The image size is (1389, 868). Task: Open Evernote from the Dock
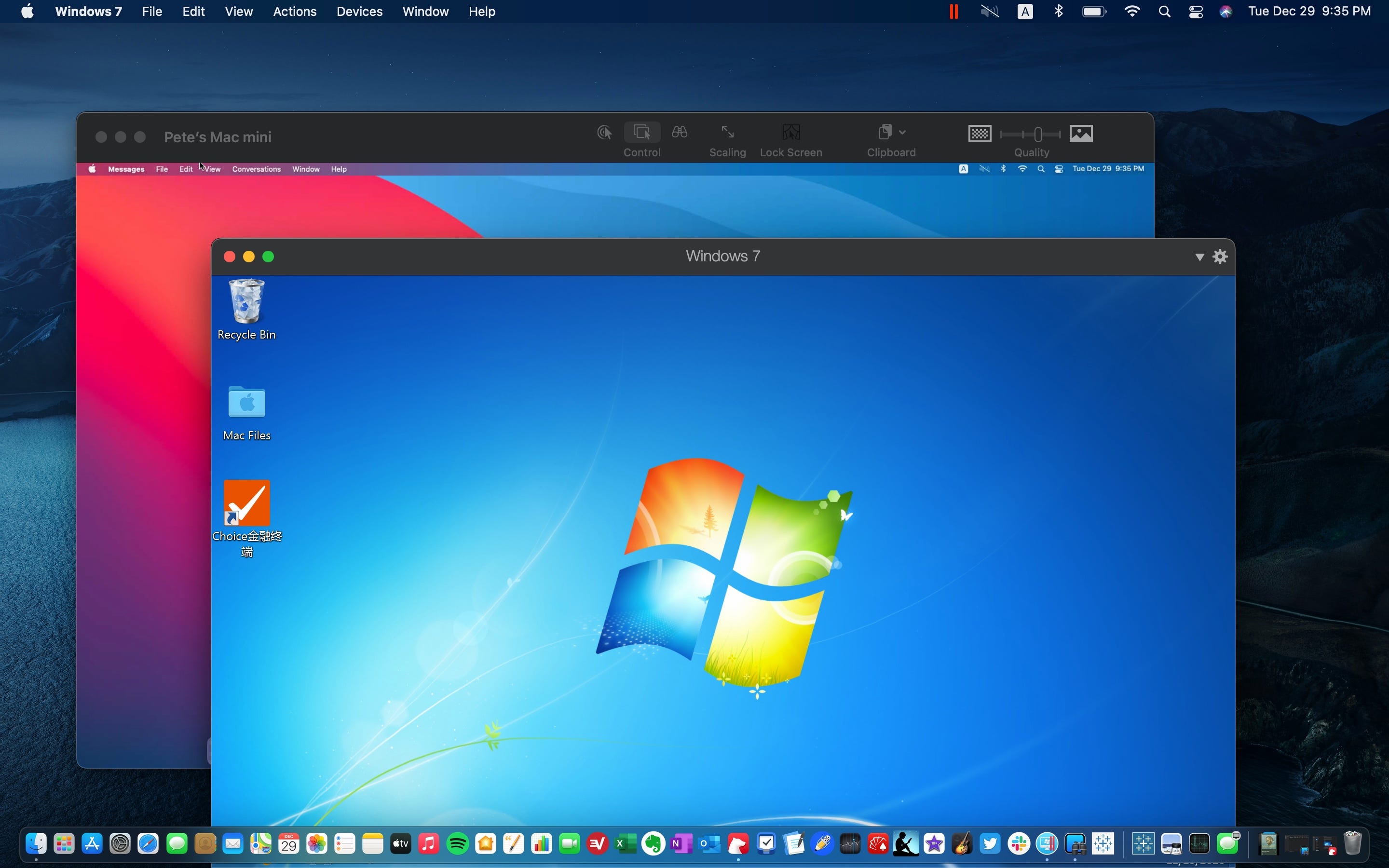(653, 844)
